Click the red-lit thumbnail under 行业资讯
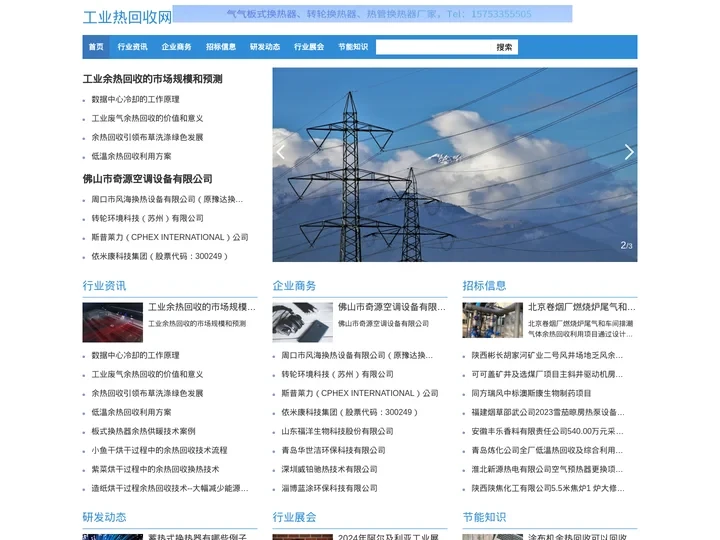Screen dimensions: 720x540 click(x=112, y=322)
